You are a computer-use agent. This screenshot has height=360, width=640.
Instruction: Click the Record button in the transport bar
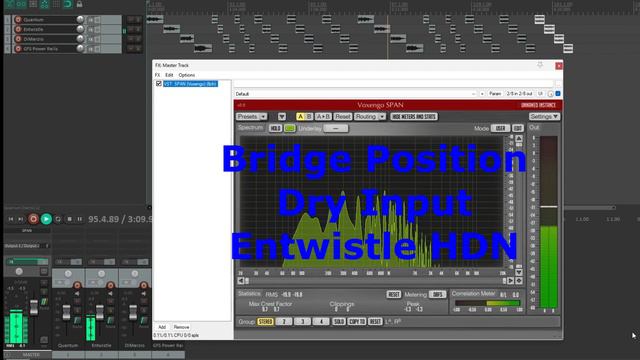tap(33, 219)
